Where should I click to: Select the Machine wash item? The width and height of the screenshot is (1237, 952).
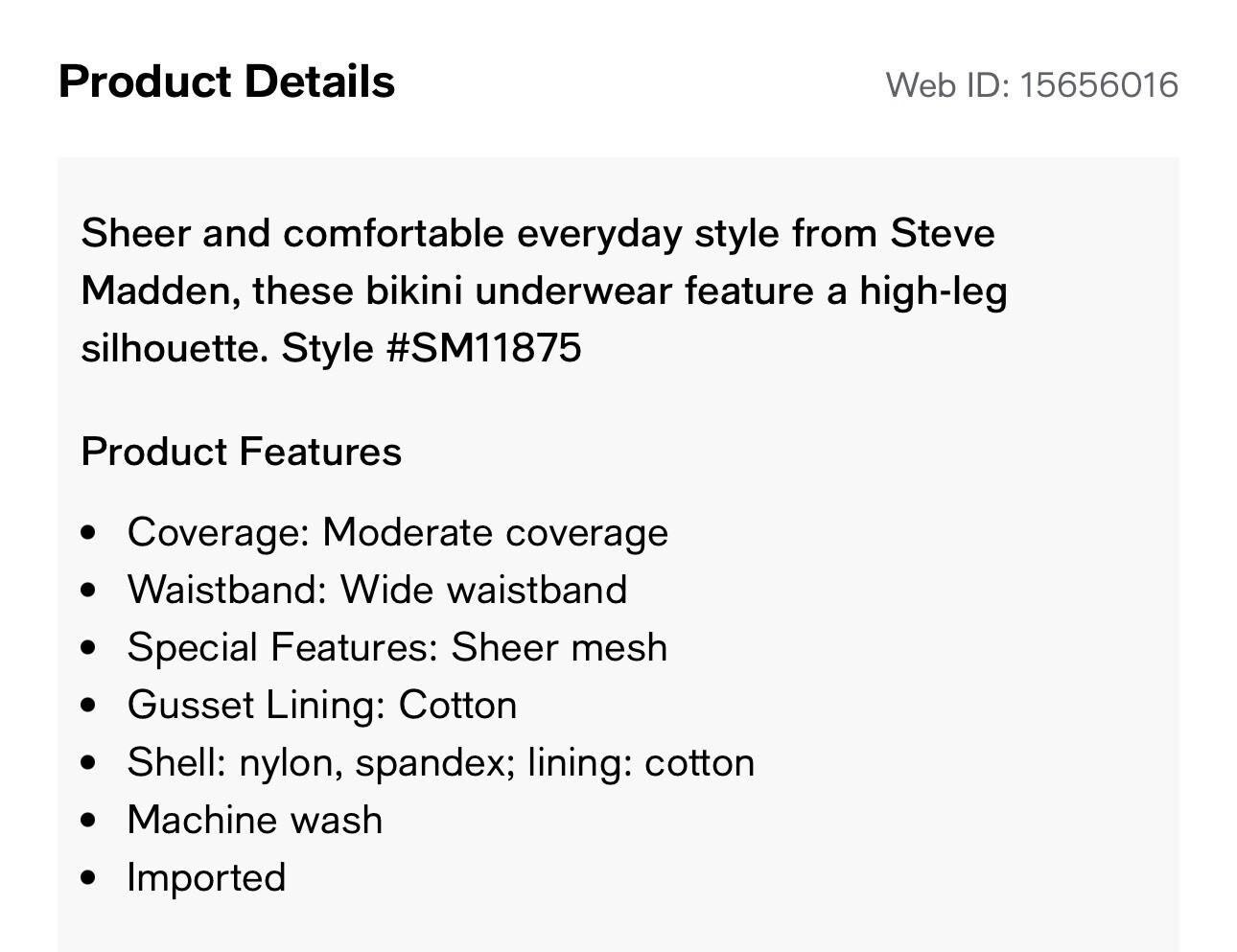(x=255, y=821)
